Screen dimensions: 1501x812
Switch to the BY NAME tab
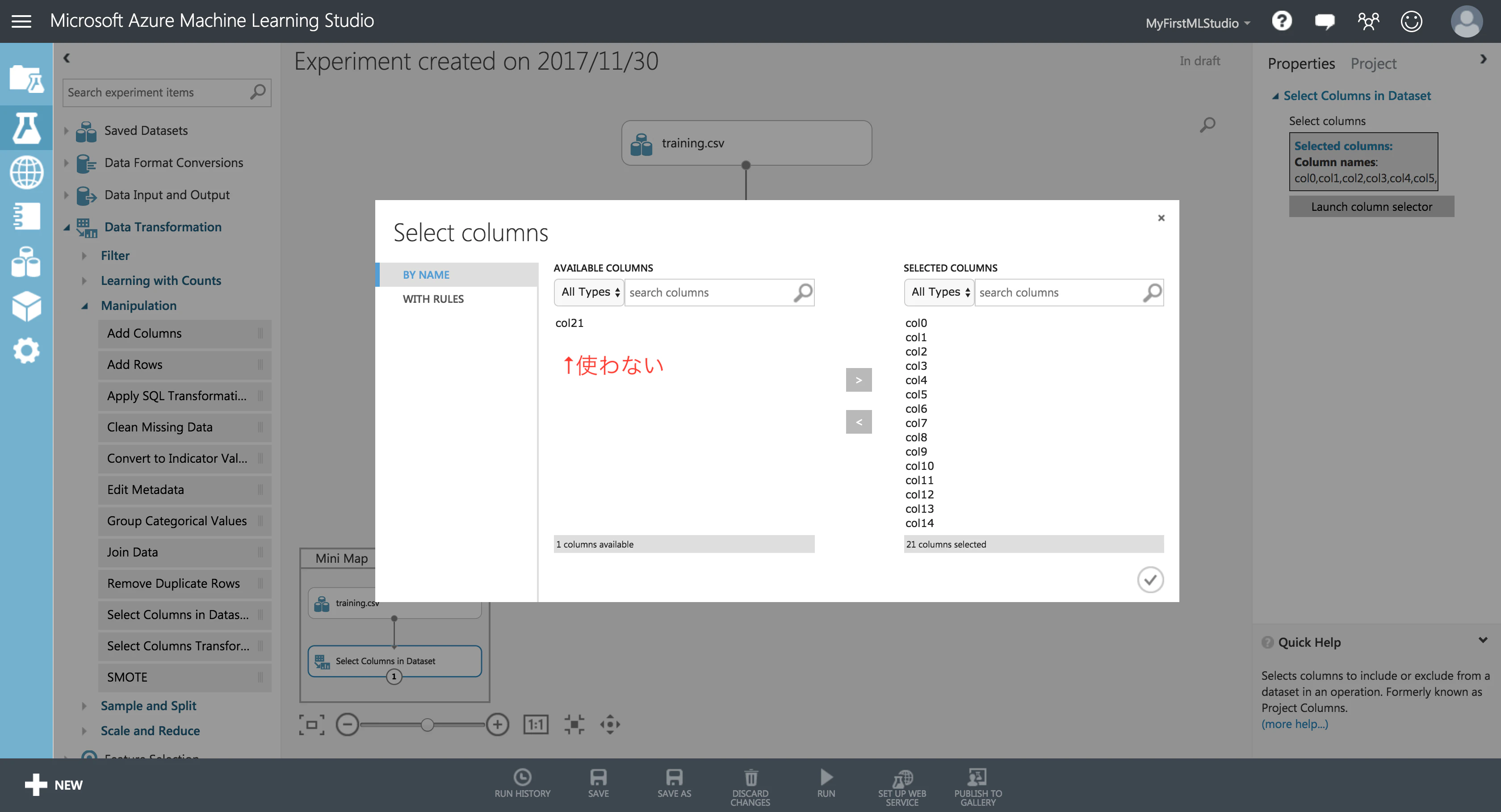(x=458, y=274)
